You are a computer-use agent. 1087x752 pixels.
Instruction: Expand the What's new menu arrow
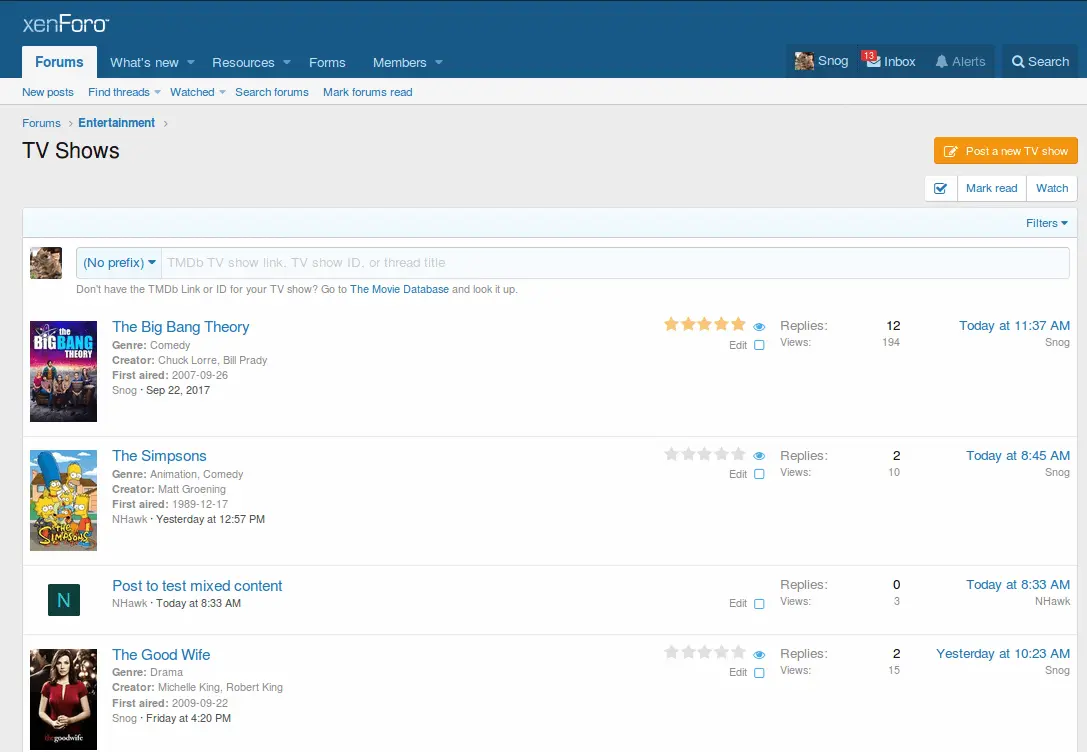[191, 62]
